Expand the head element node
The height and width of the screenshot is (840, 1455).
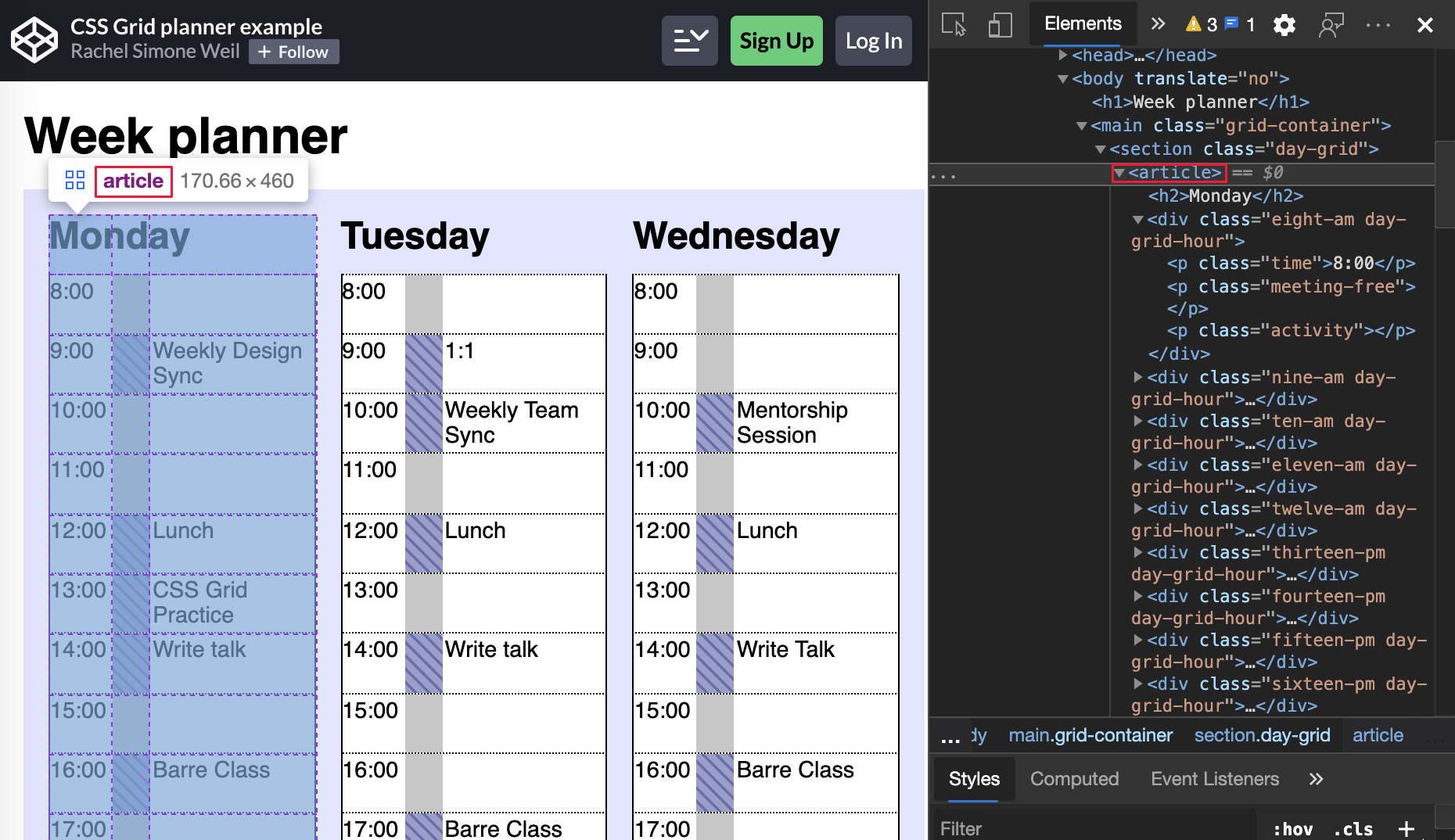click(1063, 55)
